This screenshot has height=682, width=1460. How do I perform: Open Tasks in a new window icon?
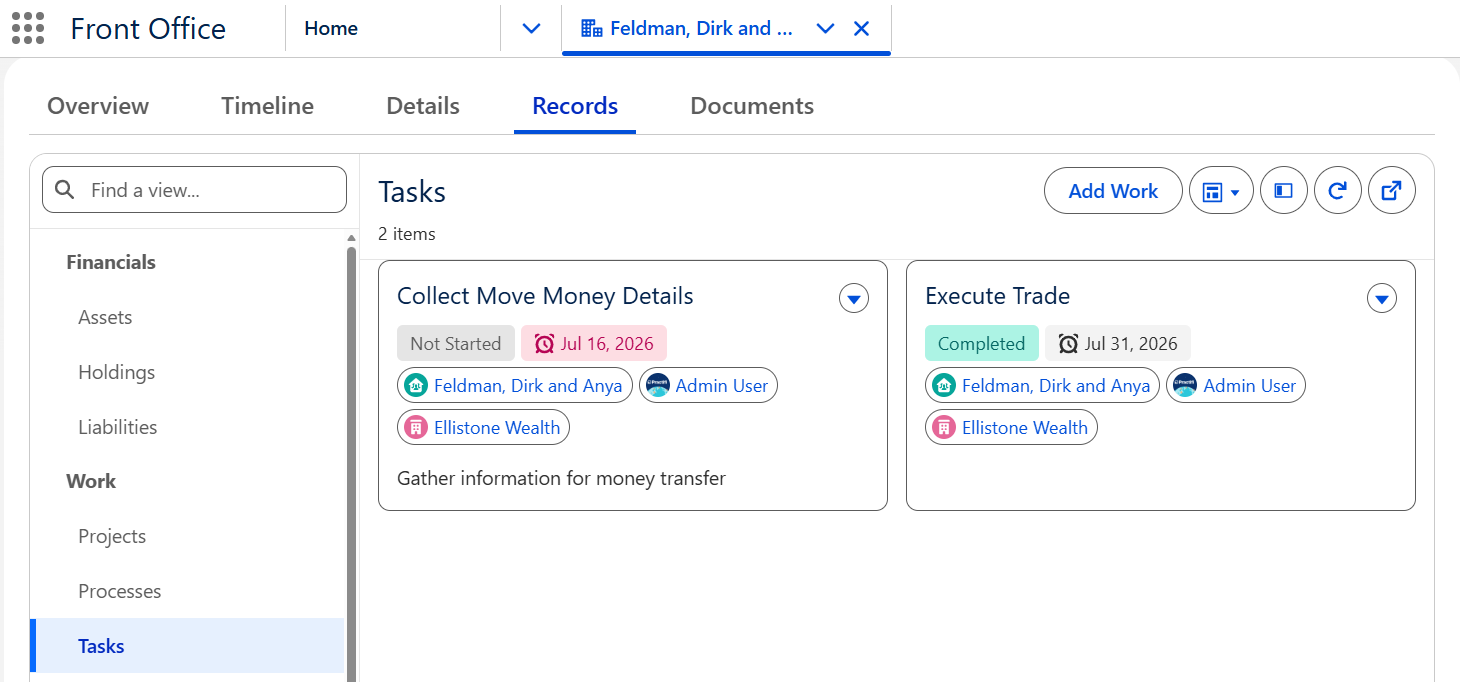pos(1391,191)
